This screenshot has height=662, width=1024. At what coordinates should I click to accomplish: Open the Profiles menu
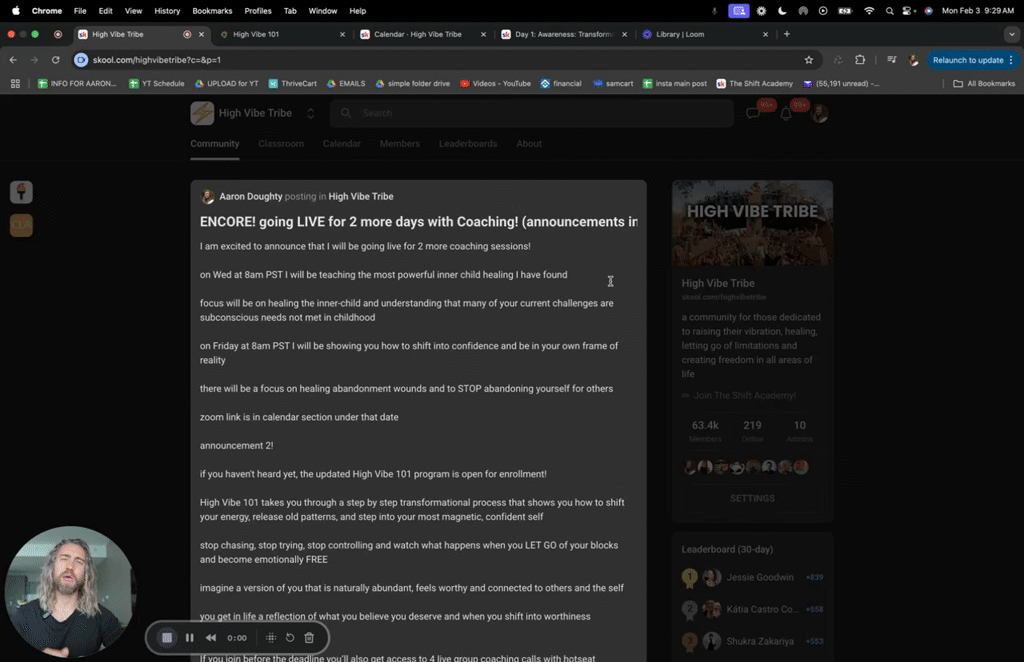pyautogui.click(x=258, y=10)
